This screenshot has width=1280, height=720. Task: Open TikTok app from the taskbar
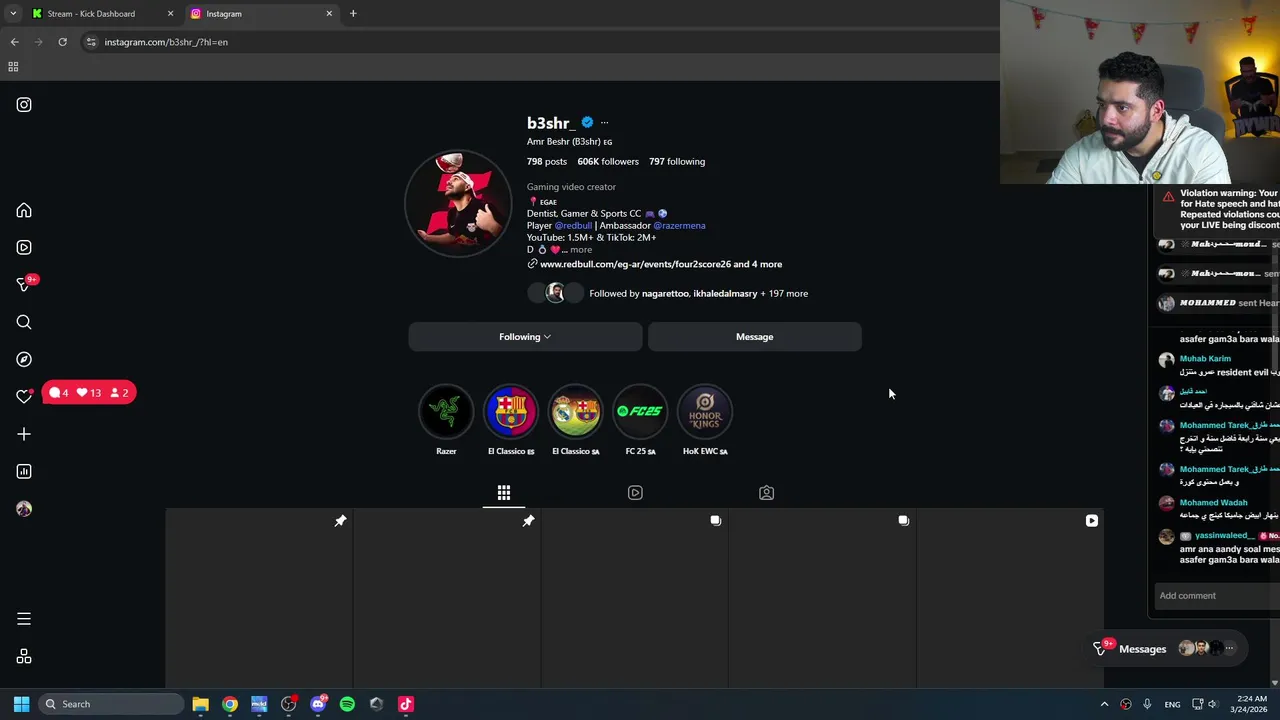[x=406, y=704]
